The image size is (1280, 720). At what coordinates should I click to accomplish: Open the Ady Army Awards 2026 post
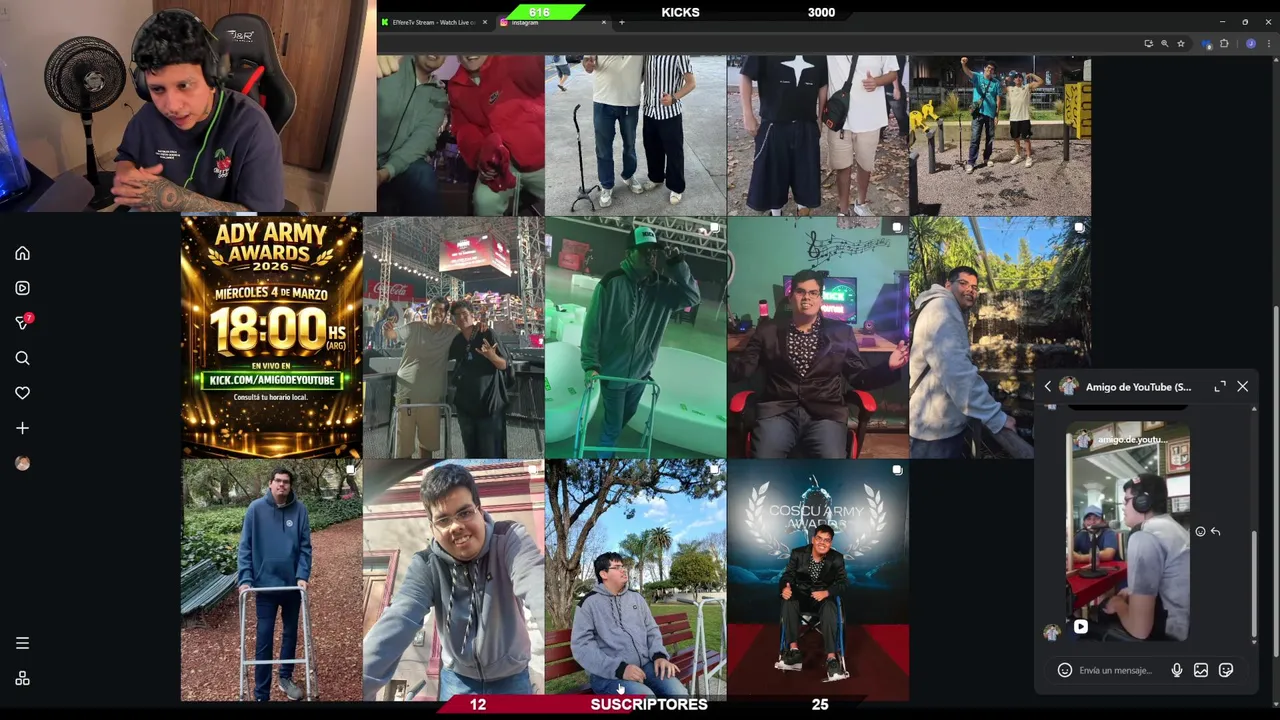click(271, 337)
